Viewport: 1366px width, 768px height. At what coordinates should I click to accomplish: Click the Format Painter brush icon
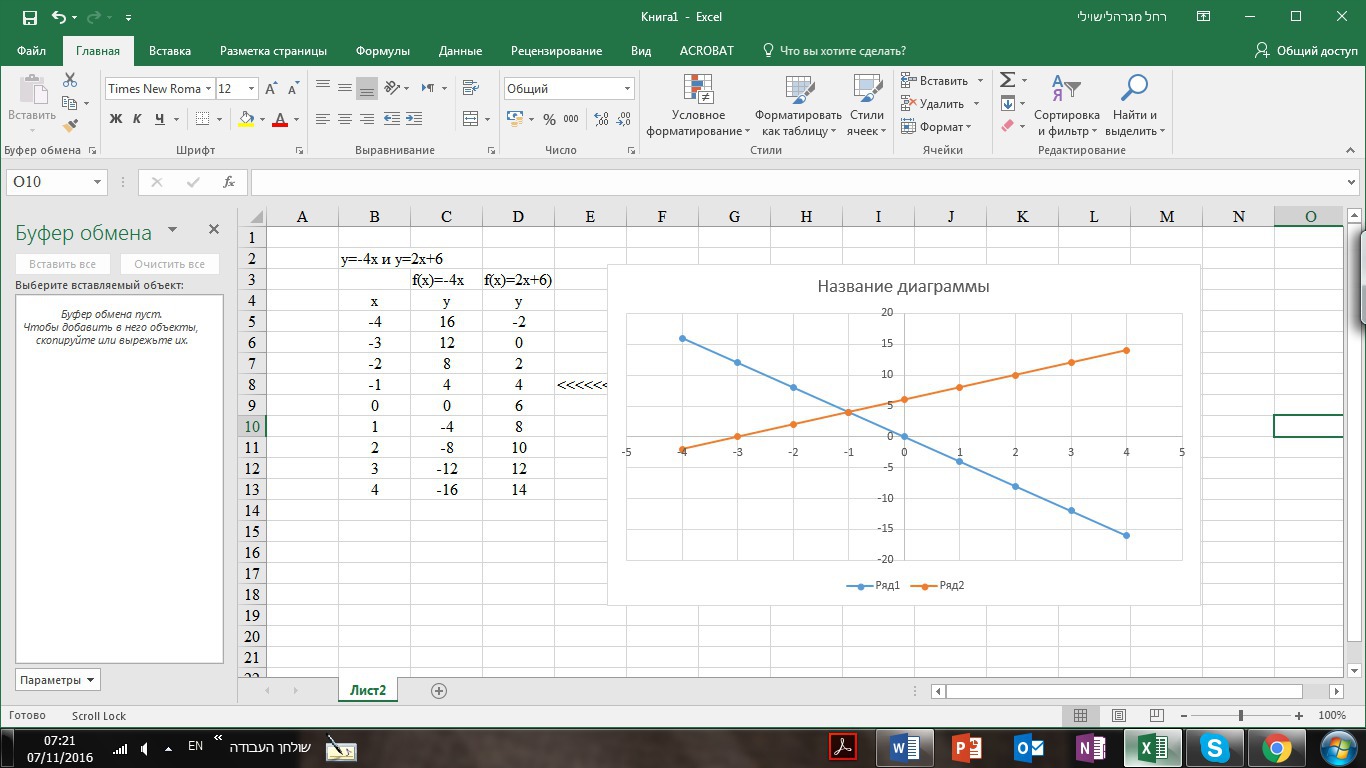[70, 126]
